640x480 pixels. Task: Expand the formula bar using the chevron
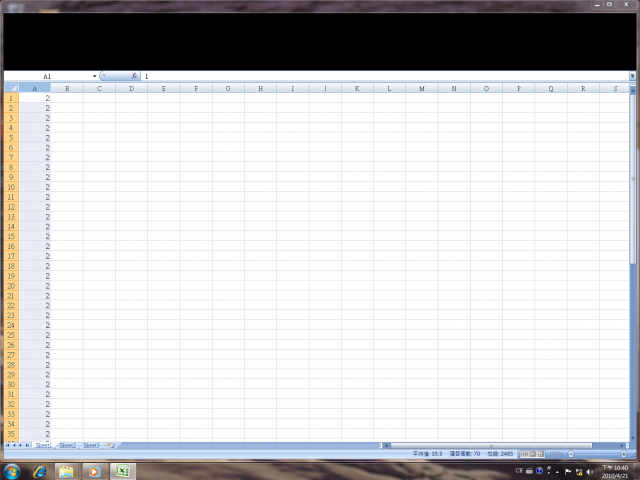point(632,76)
